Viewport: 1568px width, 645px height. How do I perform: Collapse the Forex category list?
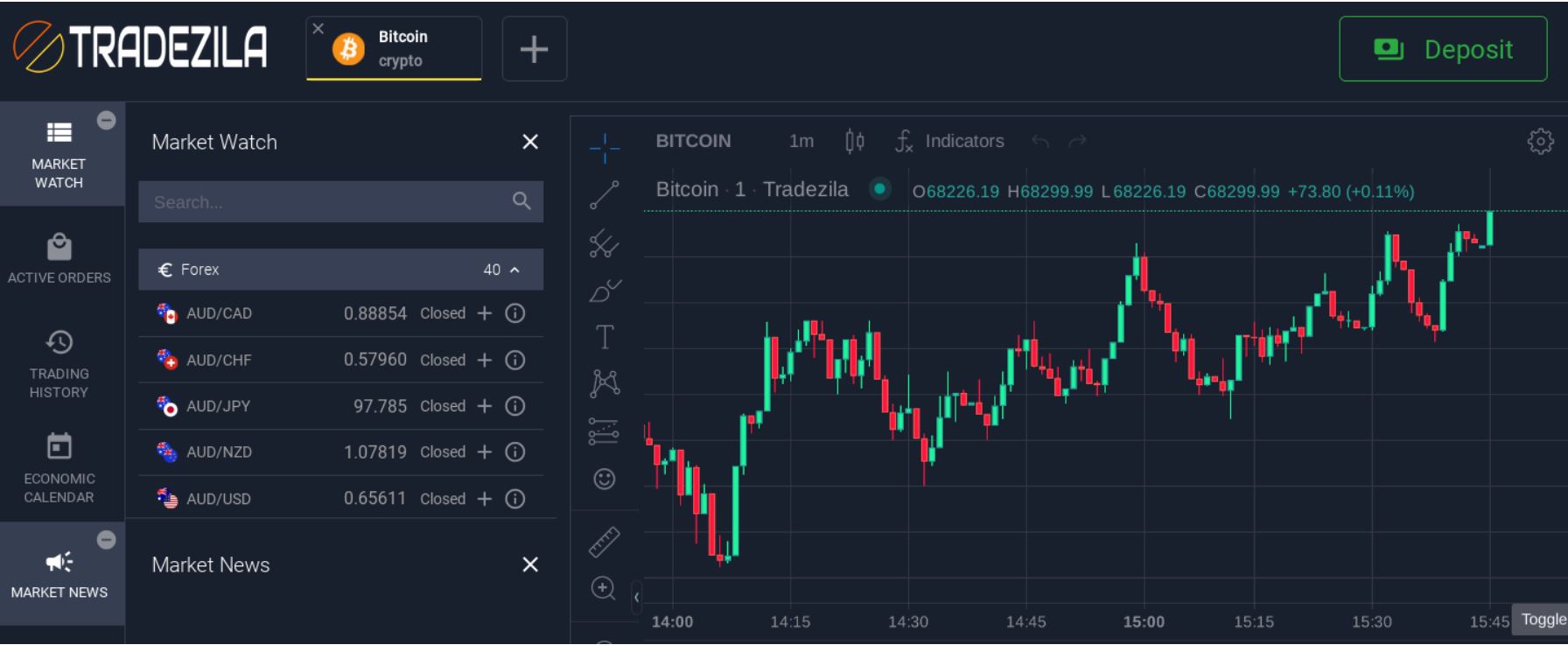pos(514,270)
